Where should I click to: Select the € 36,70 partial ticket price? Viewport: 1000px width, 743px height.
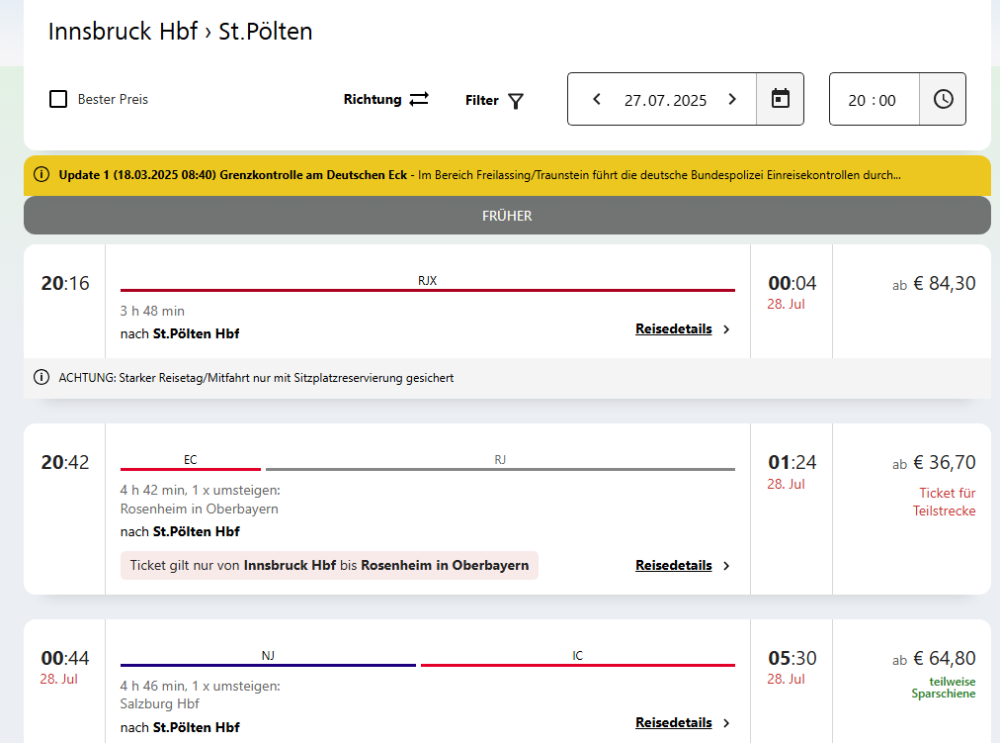point(933,463)
